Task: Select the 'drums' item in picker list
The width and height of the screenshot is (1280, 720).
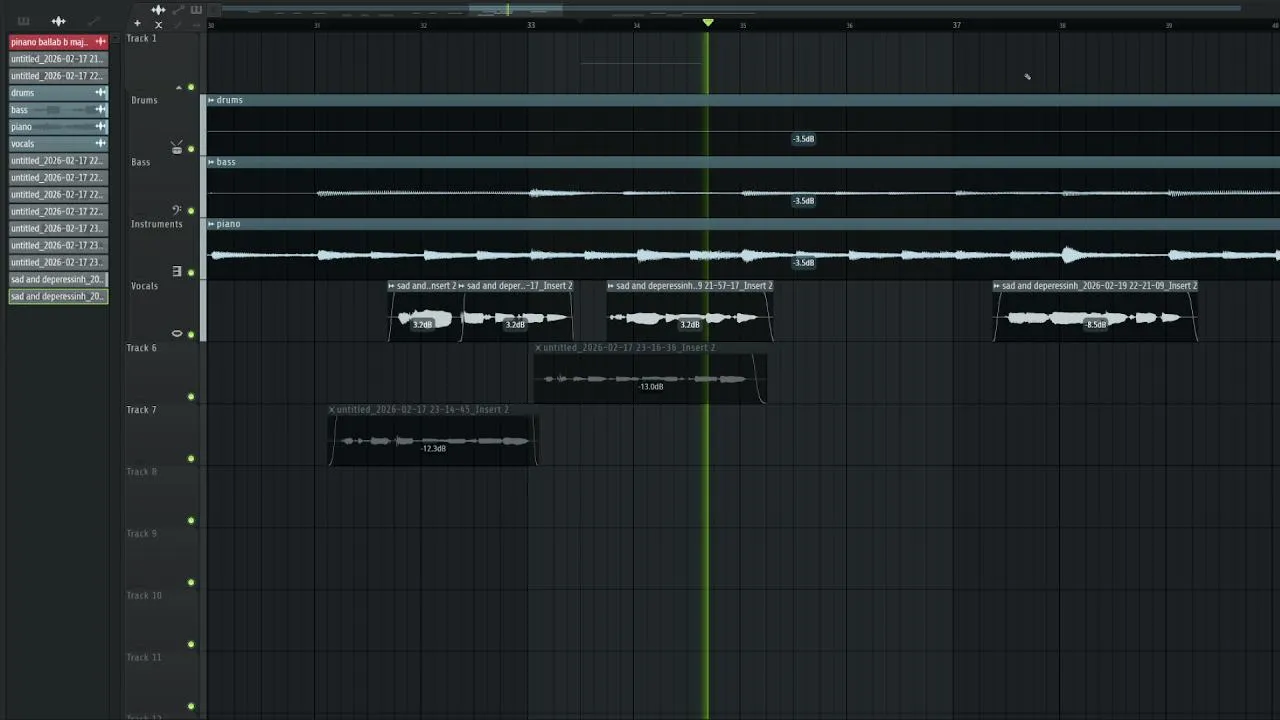Action: (58, 93)
